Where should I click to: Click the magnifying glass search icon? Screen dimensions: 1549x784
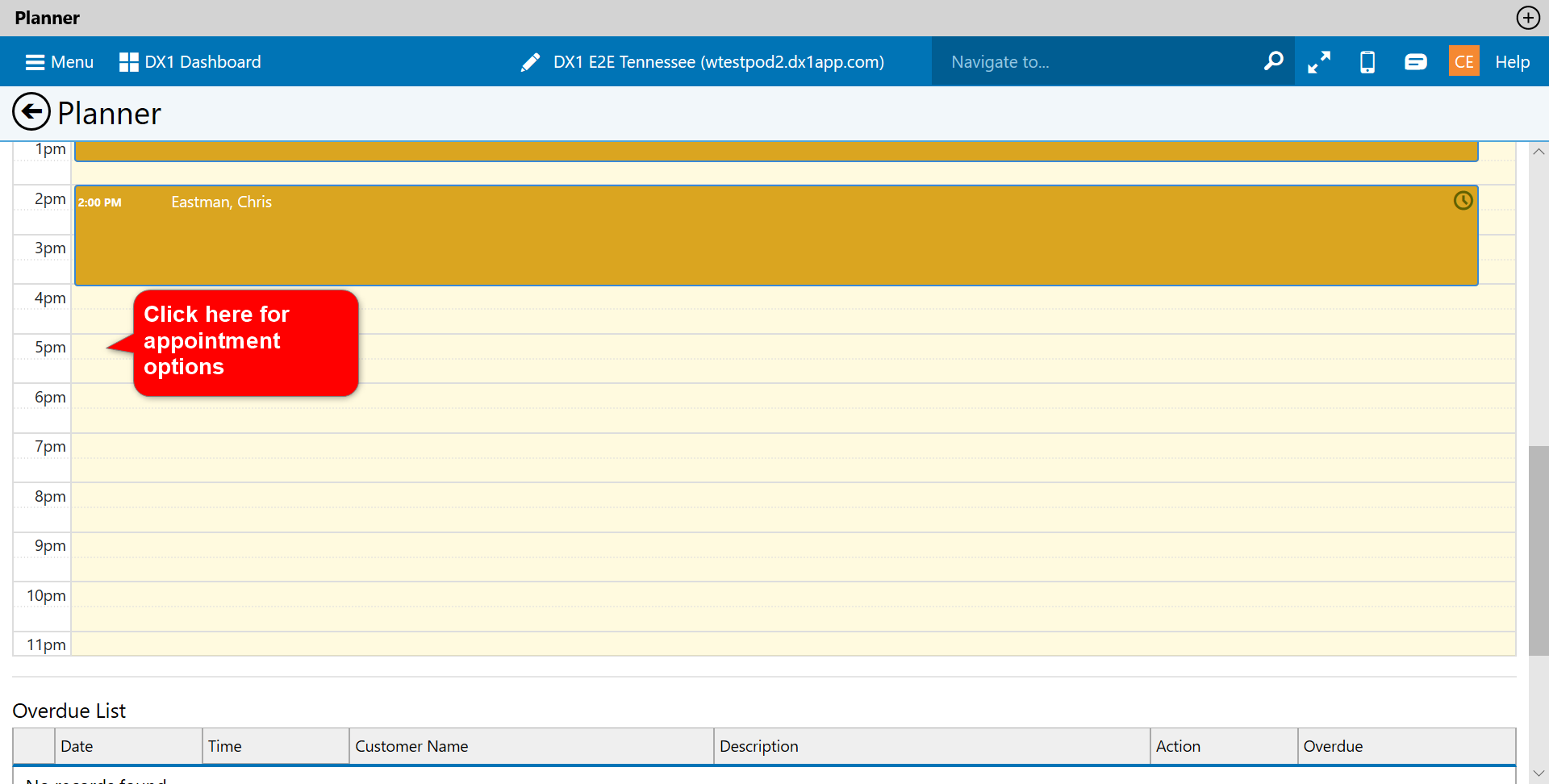1274,61
